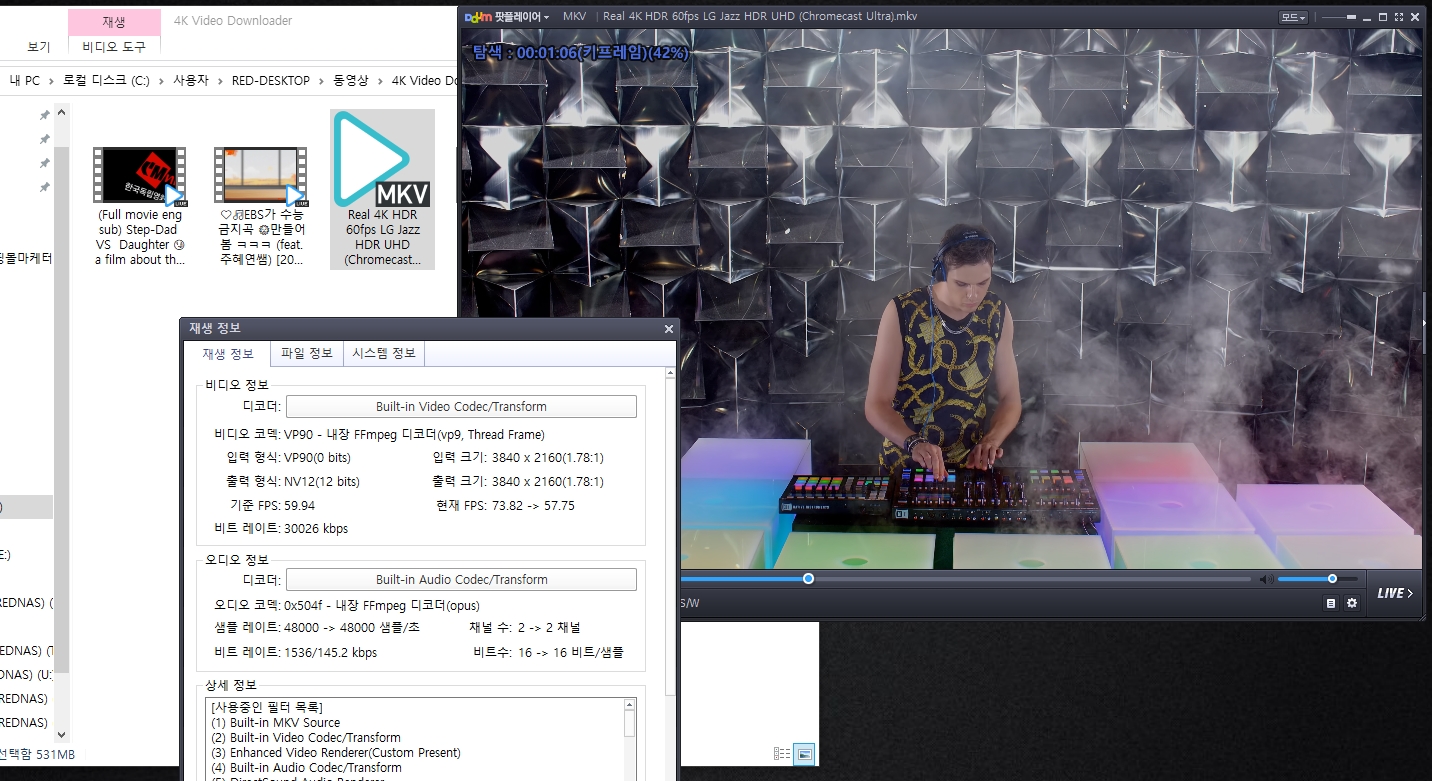
Task: Expand chevron after RED-DESKTOP breadcrumb
Action: (321, 81)
